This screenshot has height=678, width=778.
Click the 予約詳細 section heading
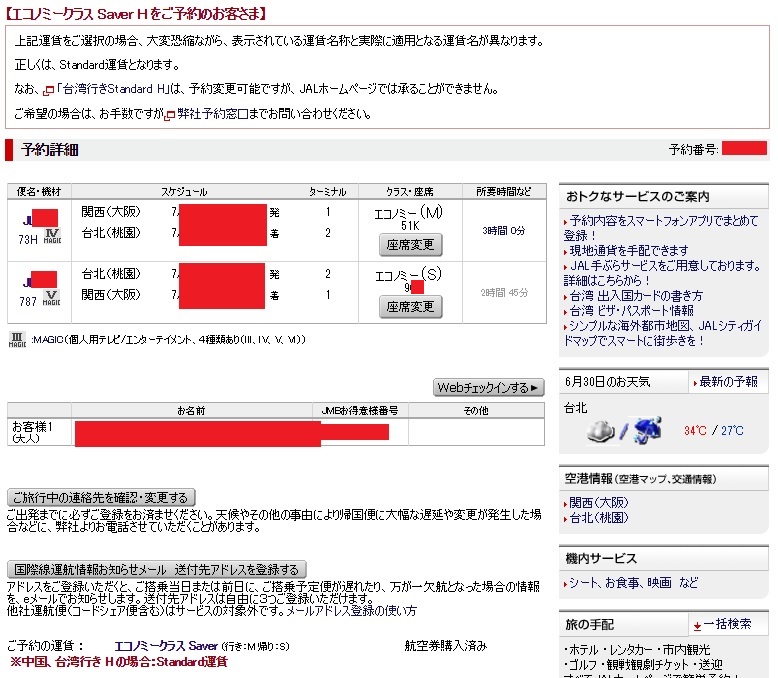click(50, 149)
